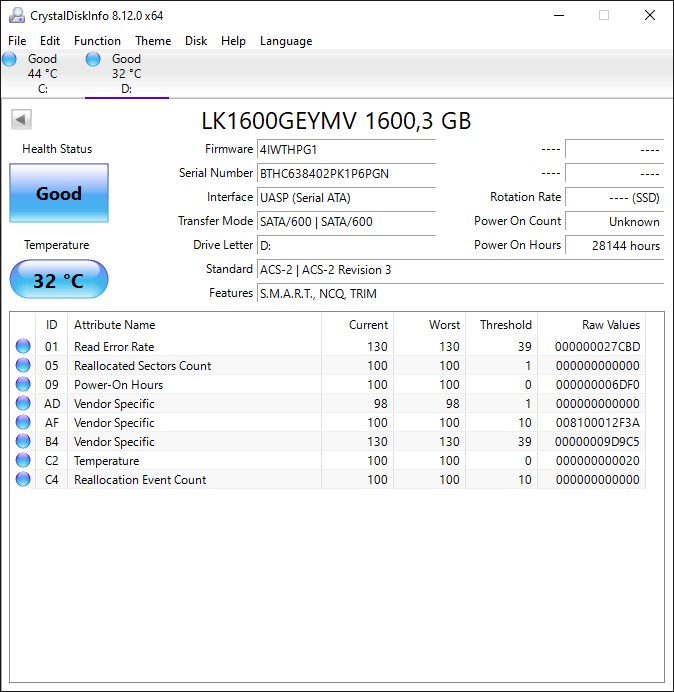Select the D: disk tab at 32 °C
Screen dimensions: 674x692
coord(127,74)
